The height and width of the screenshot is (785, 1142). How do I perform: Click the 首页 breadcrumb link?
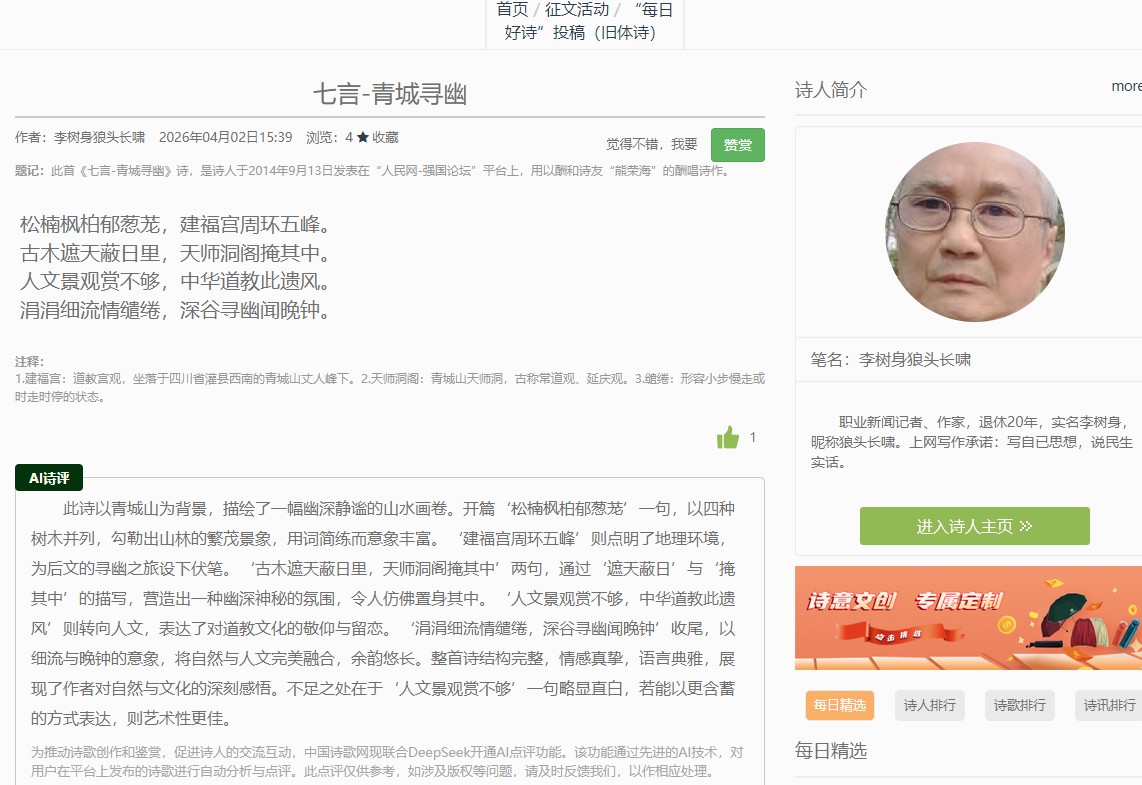[x=512, y=9]
